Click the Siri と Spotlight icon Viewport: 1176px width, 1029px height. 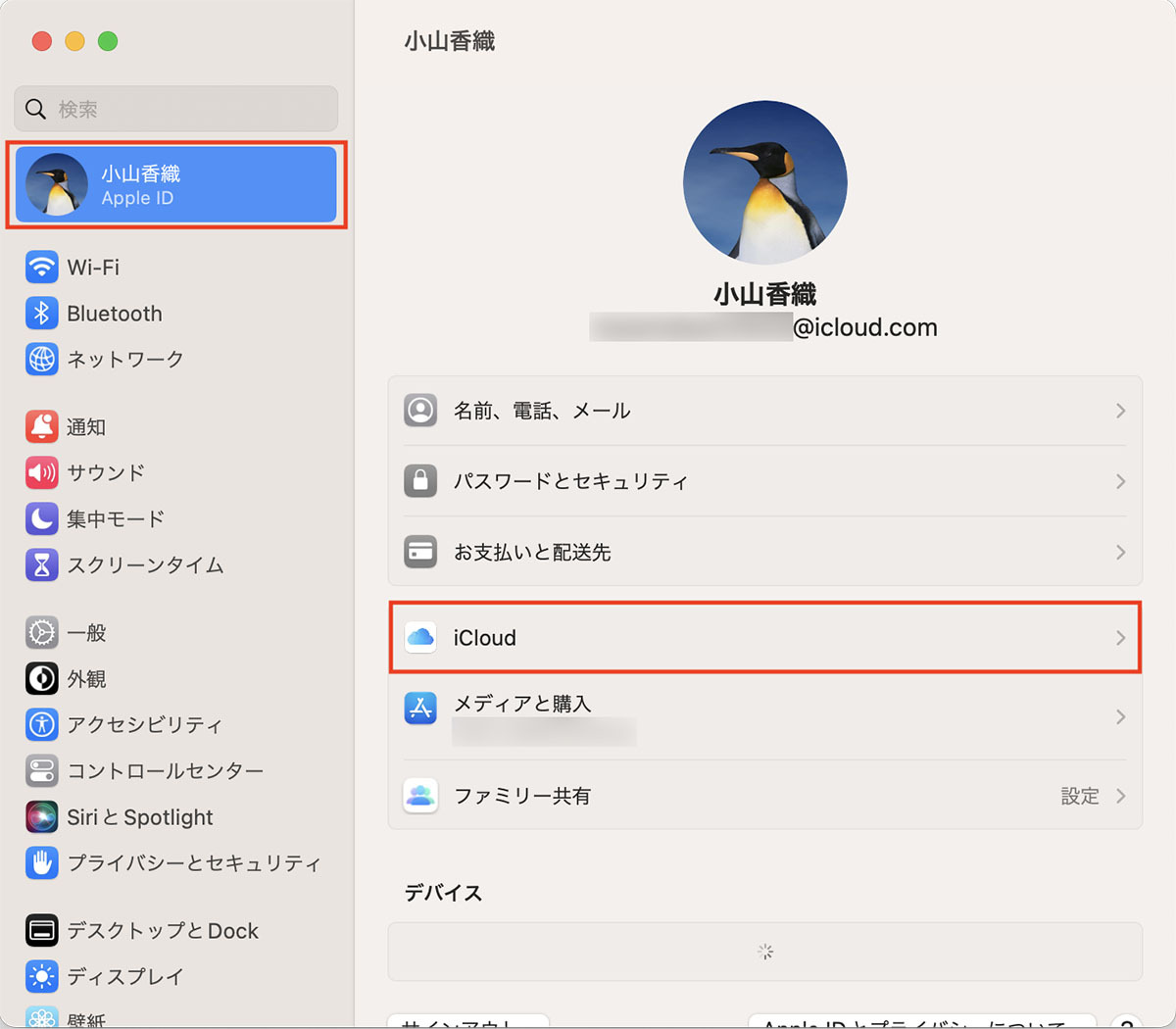click(x=41, y=816)
